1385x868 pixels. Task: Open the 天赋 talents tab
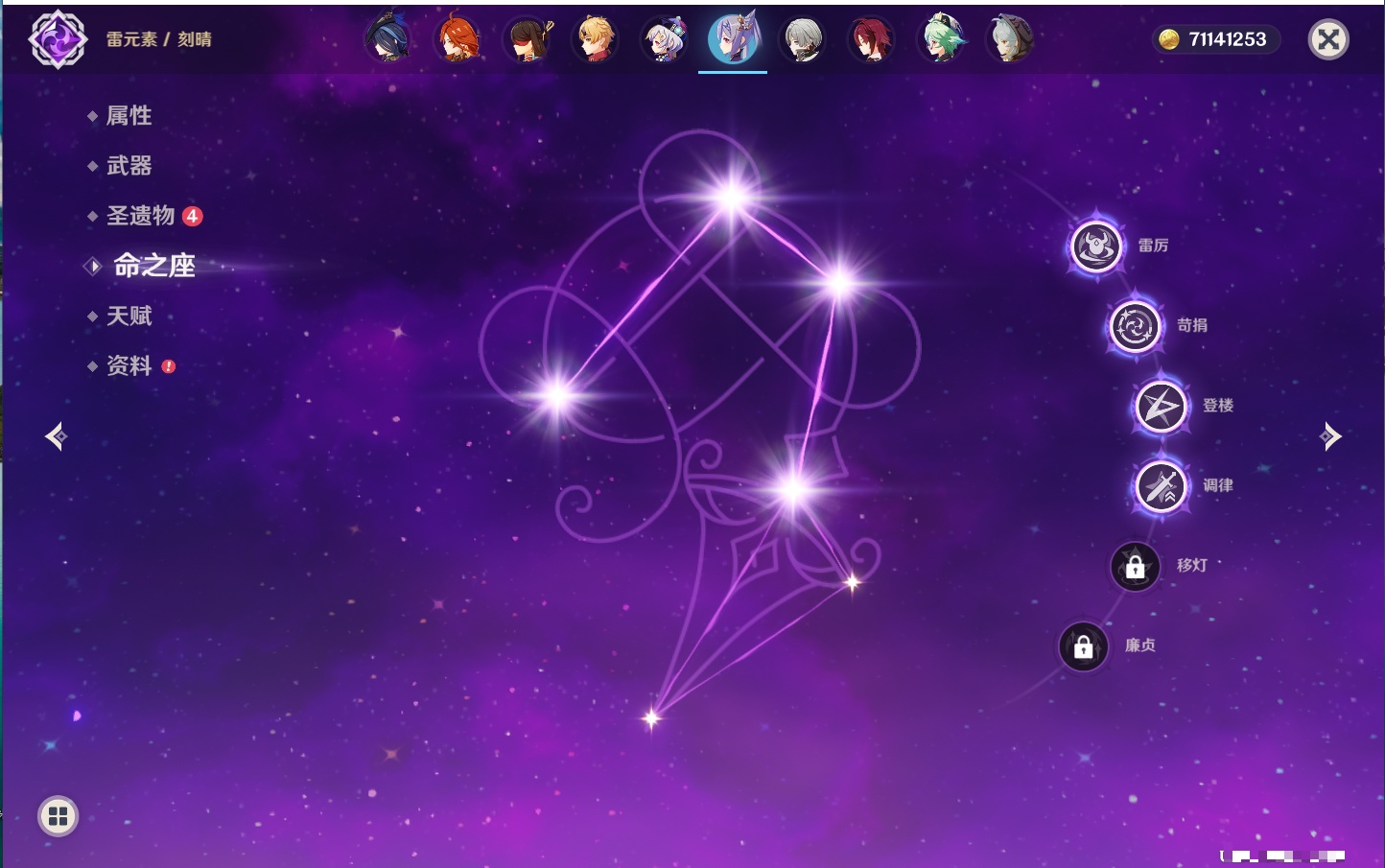click(x=129, y=316)
